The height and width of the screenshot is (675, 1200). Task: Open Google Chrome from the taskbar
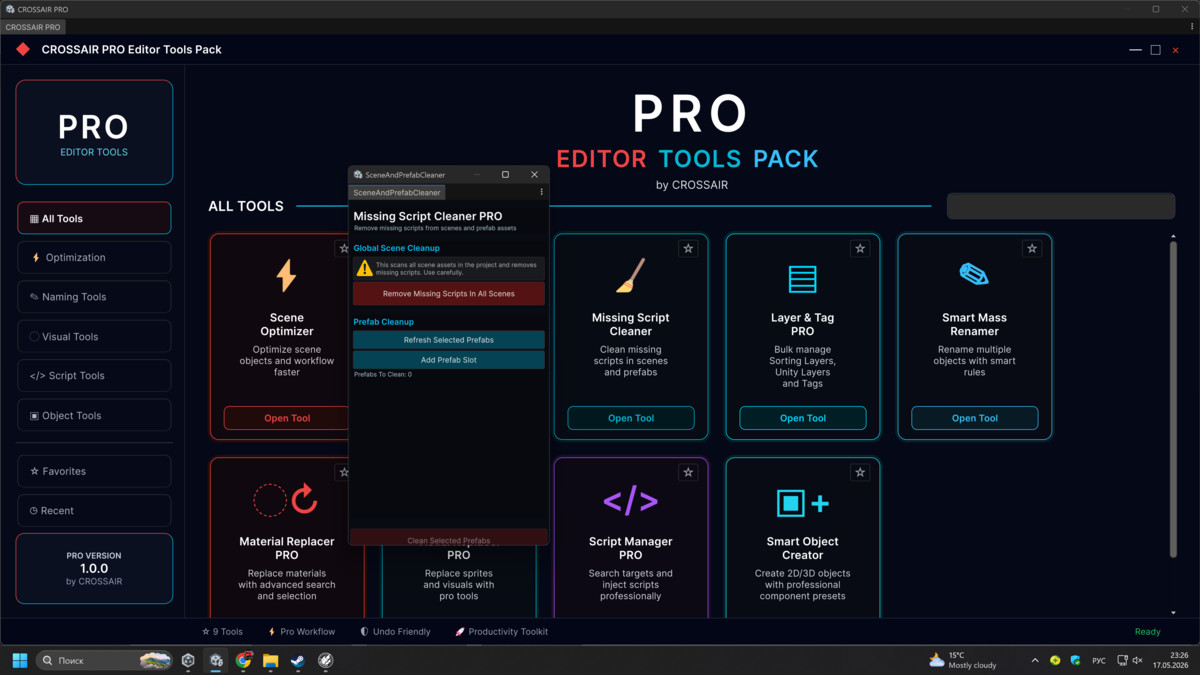coord(244,660)
